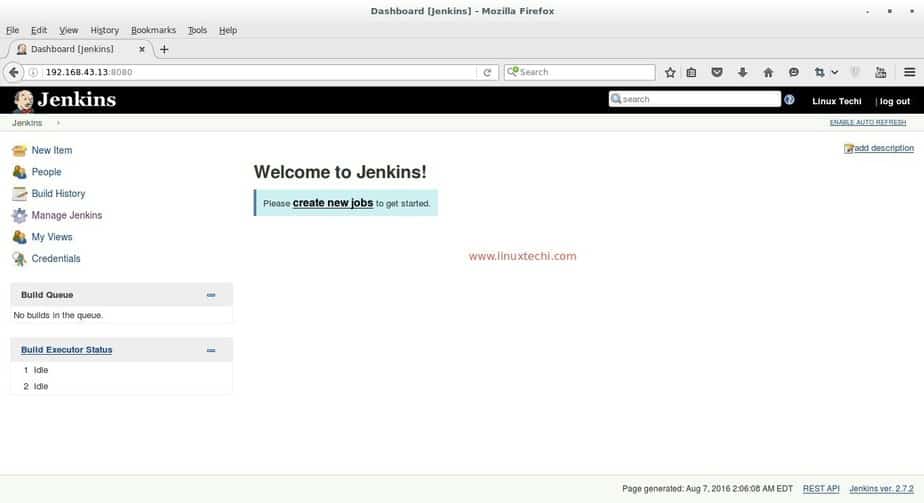Viewport: 924px width, 503px height.
Task: Click executor 2 Idle row
Action: pos(121,386)
